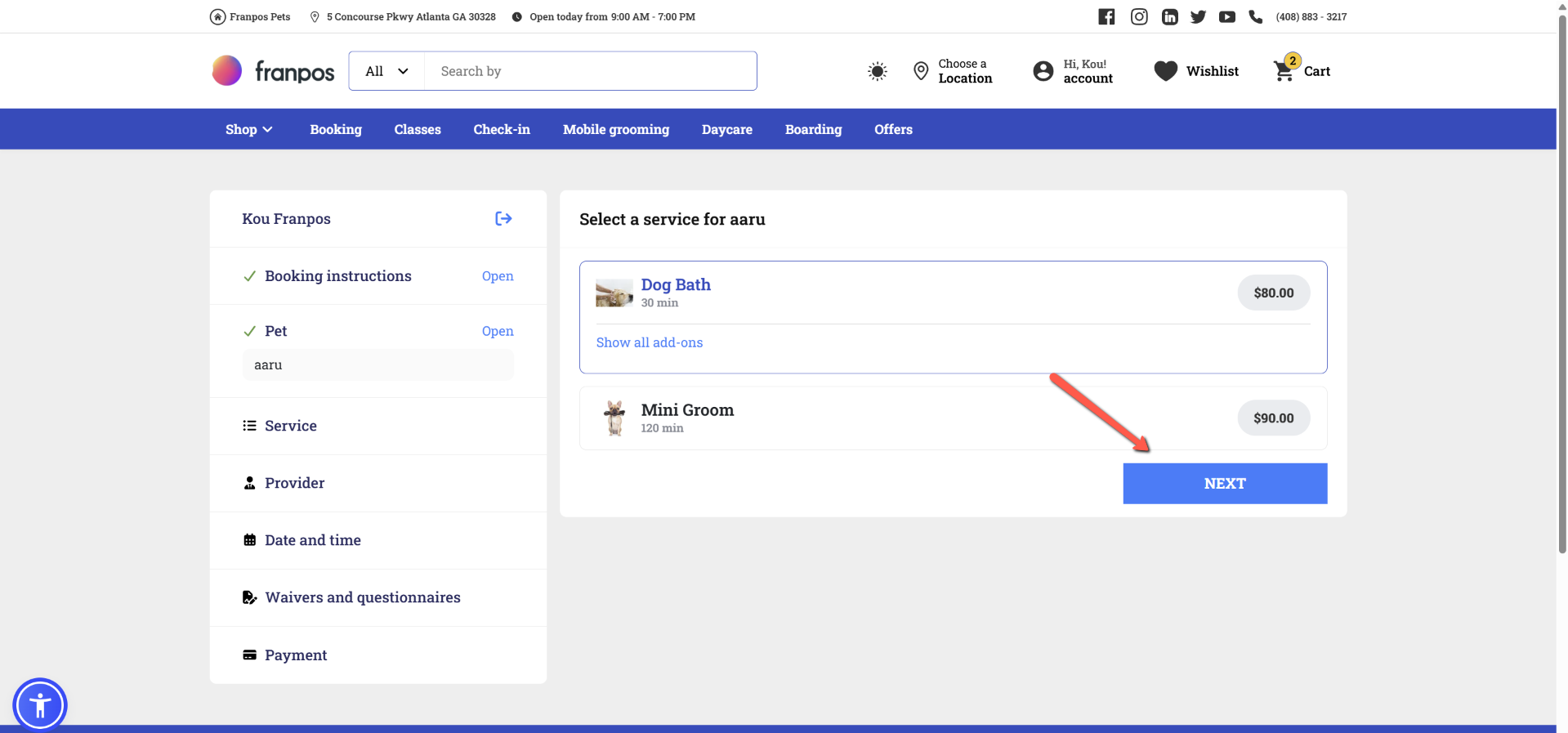Open the accessibility widget icon

click(39, 704)
